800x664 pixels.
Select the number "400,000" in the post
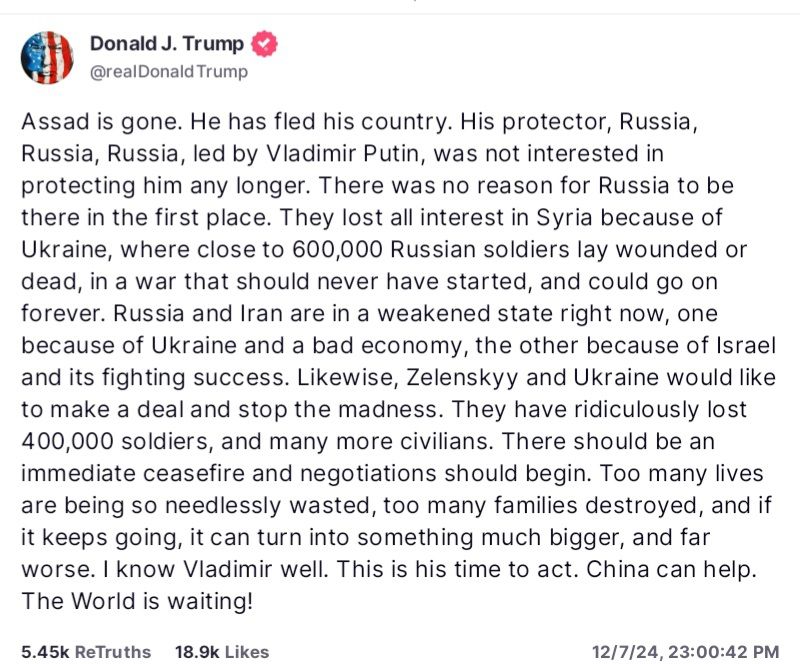[x=67, y=441]
